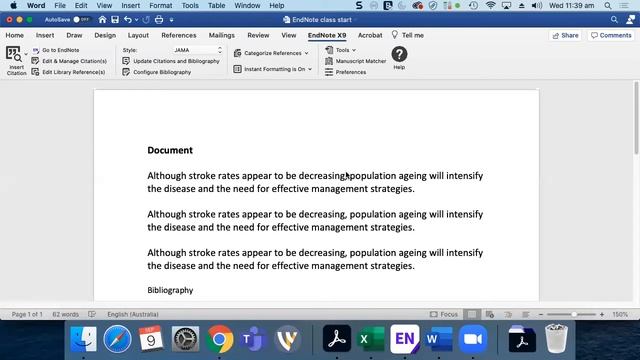The image size is (640, 360).
Task: Click the EndNote Help icon
Action: pos(399,54)
